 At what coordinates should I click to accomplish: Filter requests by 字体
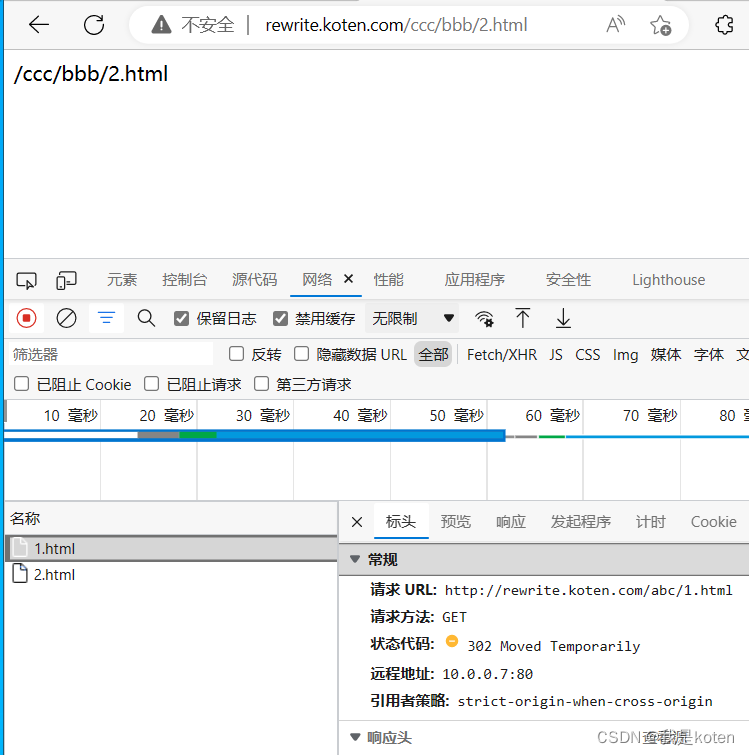click(x=709, y=355)
